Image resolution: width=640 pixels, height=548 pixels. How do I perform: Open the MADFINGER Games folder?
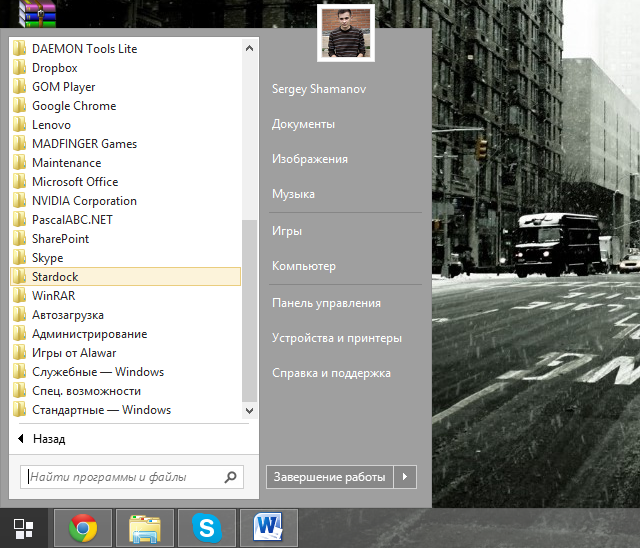pos(125,144)
